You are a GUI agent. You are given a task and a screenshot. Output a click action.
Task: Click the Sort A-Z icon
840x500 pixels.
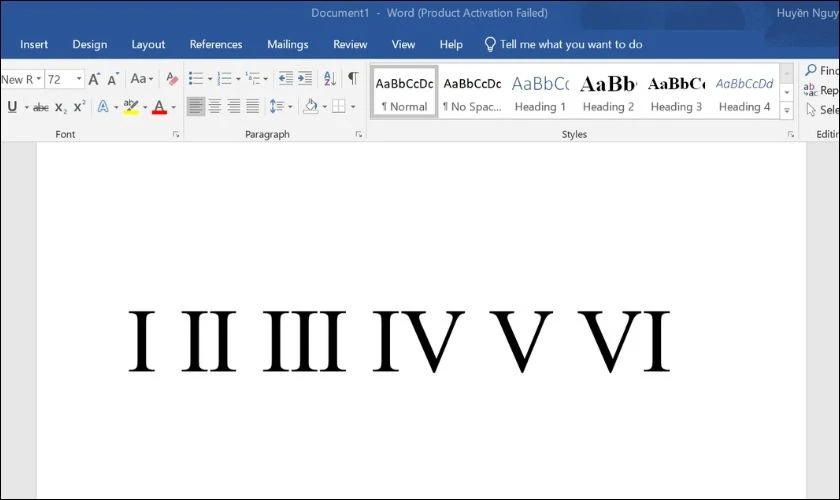tap(329, 79)
